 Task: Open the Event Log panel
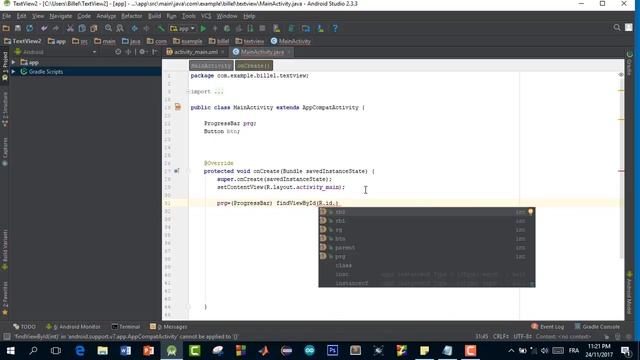548,327
